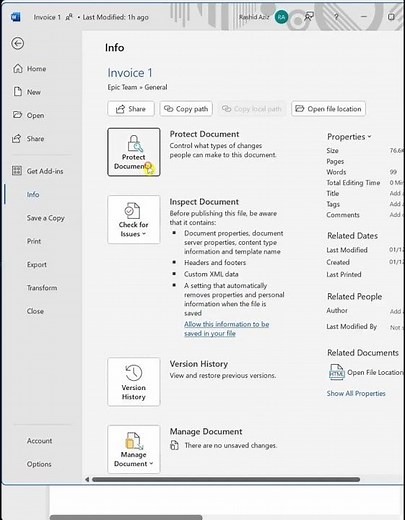This screenshot has height=520, width=405.
Task: Open Get Add-ins from the sidebar
Action: (45, 171)
